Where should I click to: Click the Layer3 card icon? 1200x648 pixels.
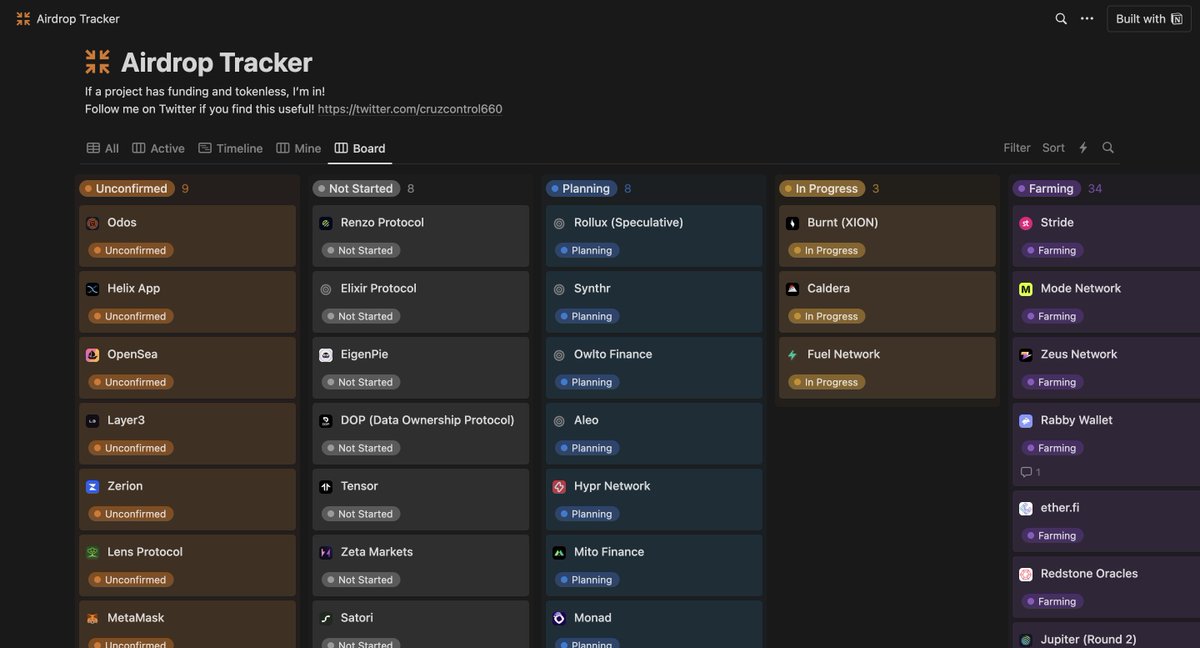(x=92, y=421)
